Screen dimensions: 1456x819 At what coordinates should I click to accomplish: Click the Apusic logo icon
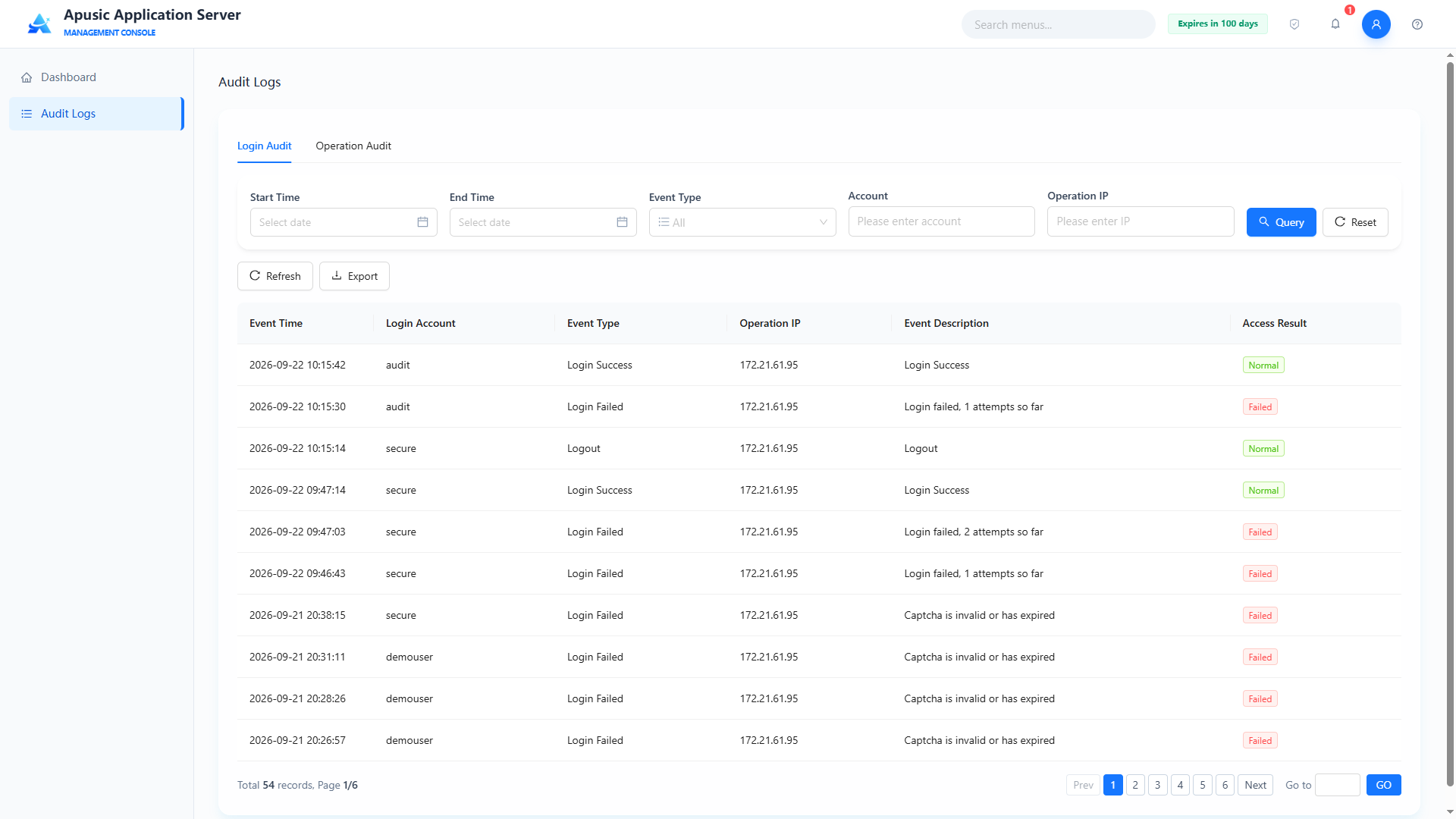click(x=39, y=24)
